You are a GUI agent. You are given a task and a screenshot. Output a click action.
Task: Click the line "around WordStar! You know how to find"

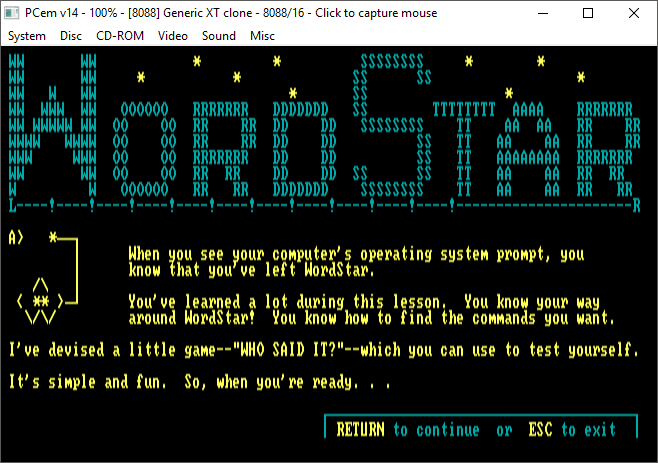tap(372, 318)
